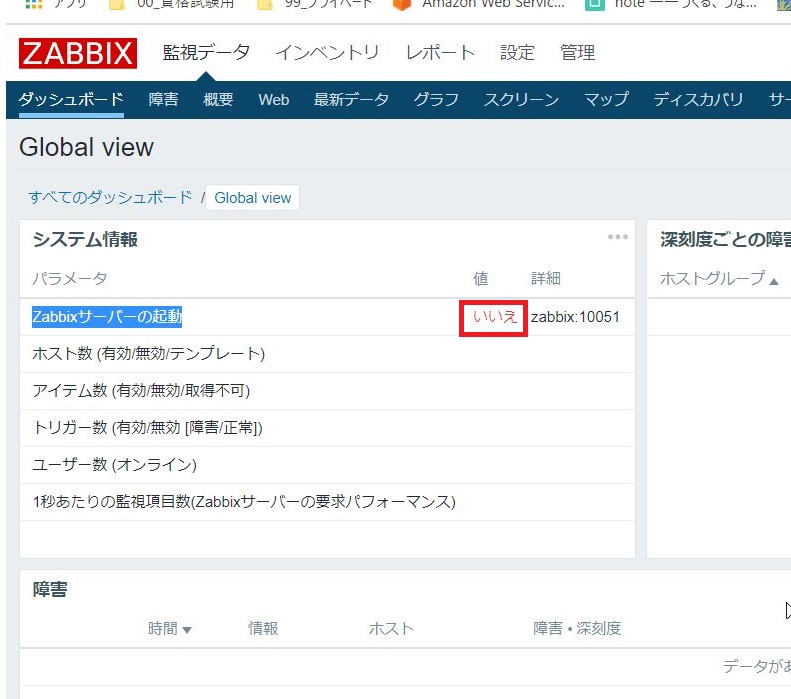Click the パラメータ column header

70,278
